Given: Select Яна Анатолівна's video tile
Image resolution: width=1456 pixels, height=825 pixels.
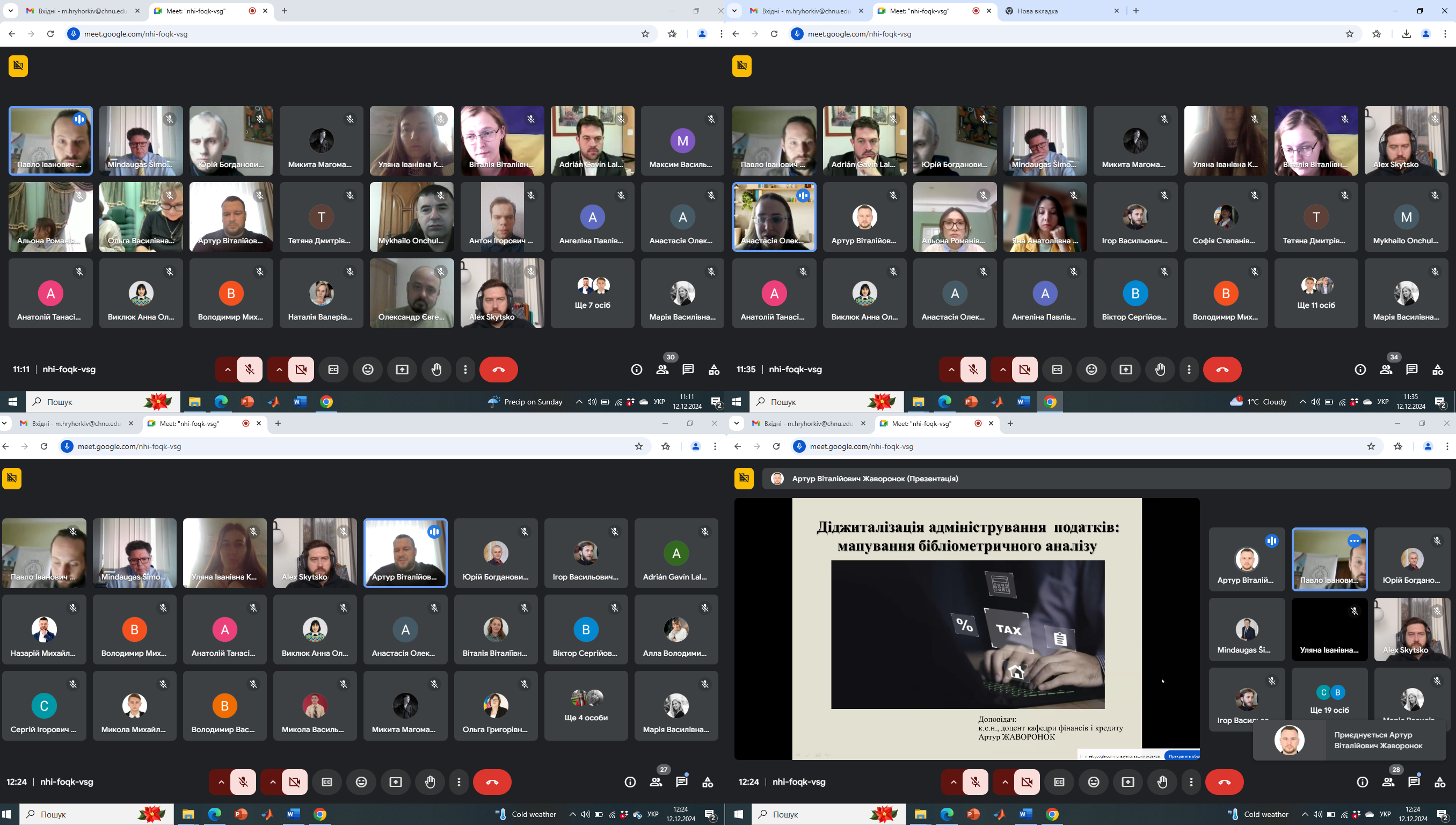Looking at the screenshot, I should coord(1045,217).
